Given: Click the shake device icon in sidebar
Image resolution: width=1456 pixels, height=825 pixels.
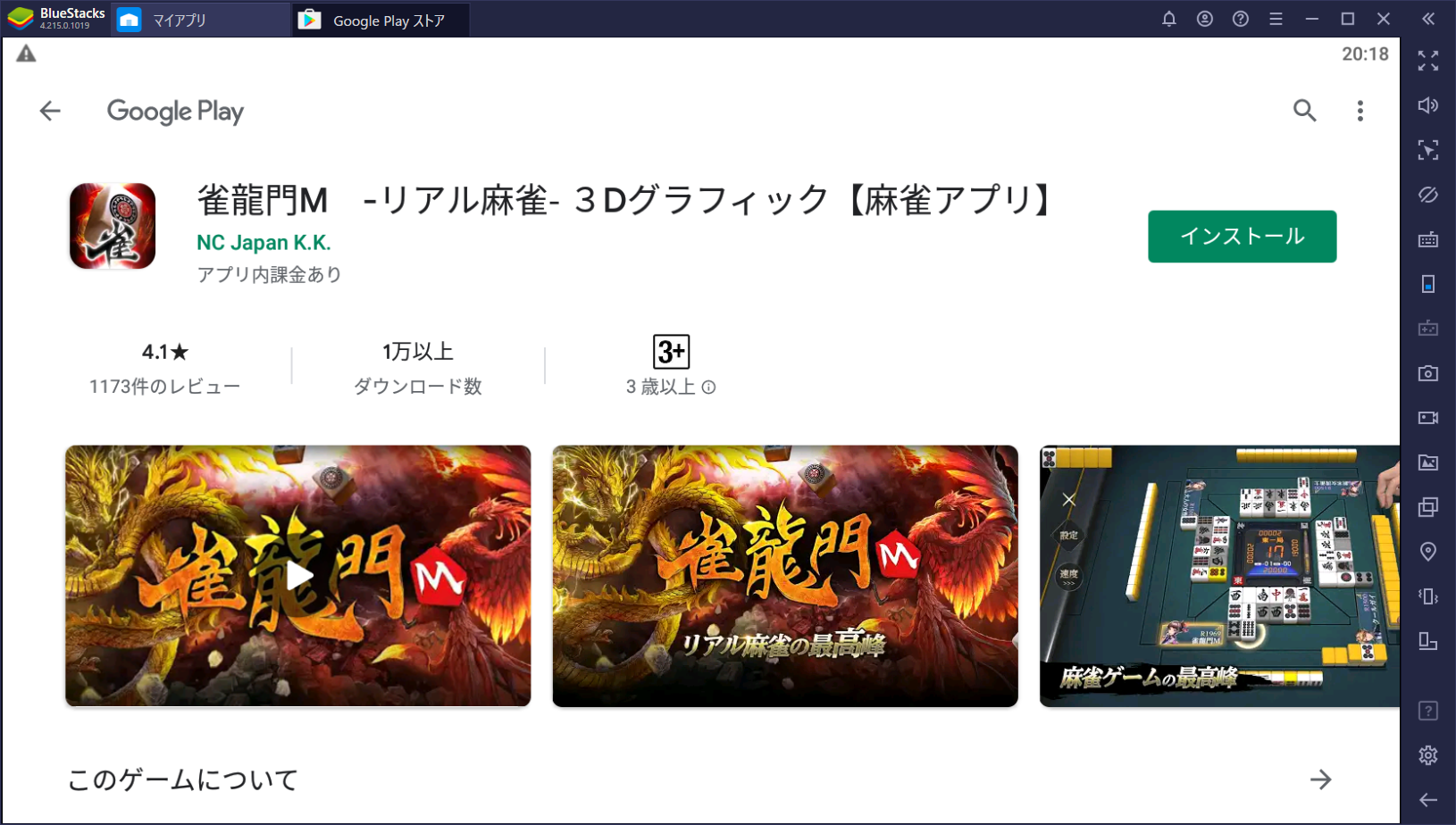Looking at the screenshot, I should tap(1428, 596).
